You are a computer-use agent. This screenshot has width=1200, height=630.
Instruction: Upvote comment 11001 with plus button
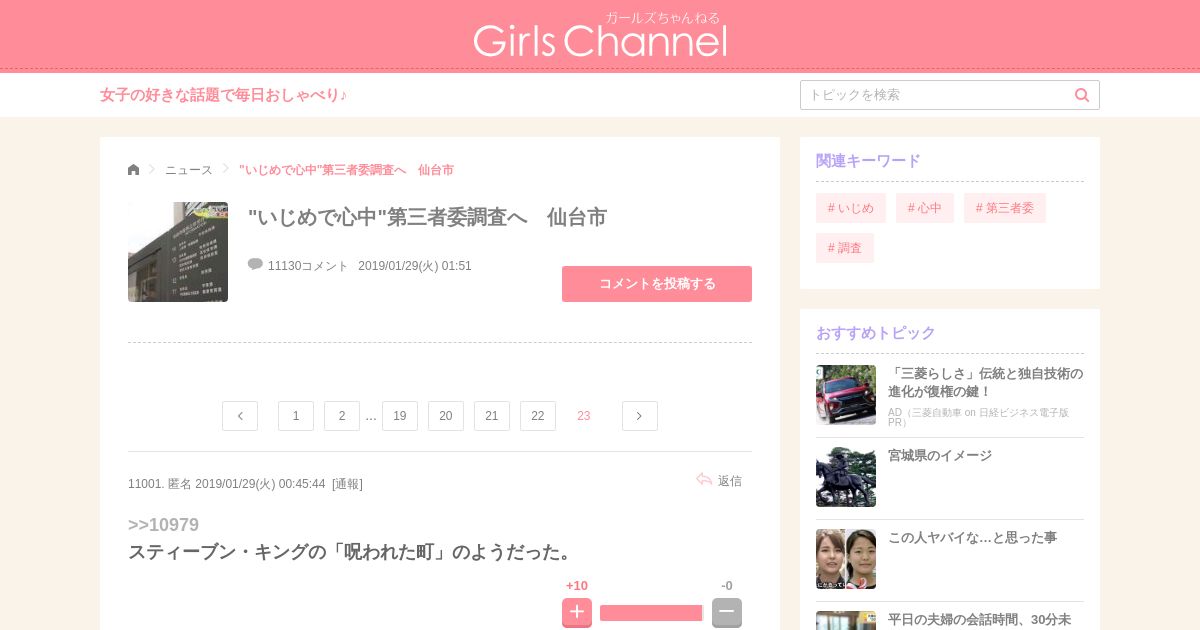pyautogui.click(x=577, y=612)
